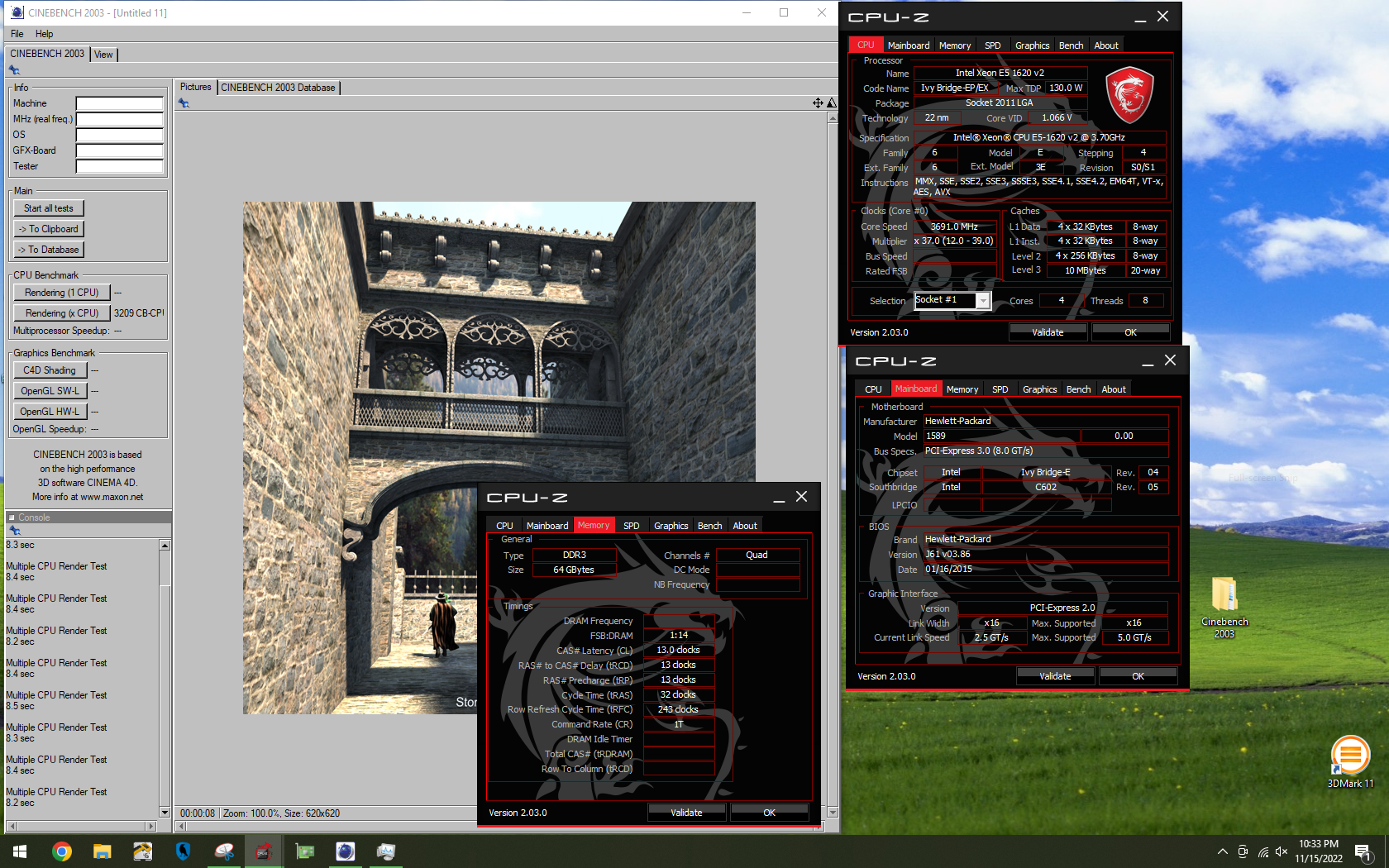
Task: Open Memory tab in top CPU-Z window
Action: tap(955, 45)
